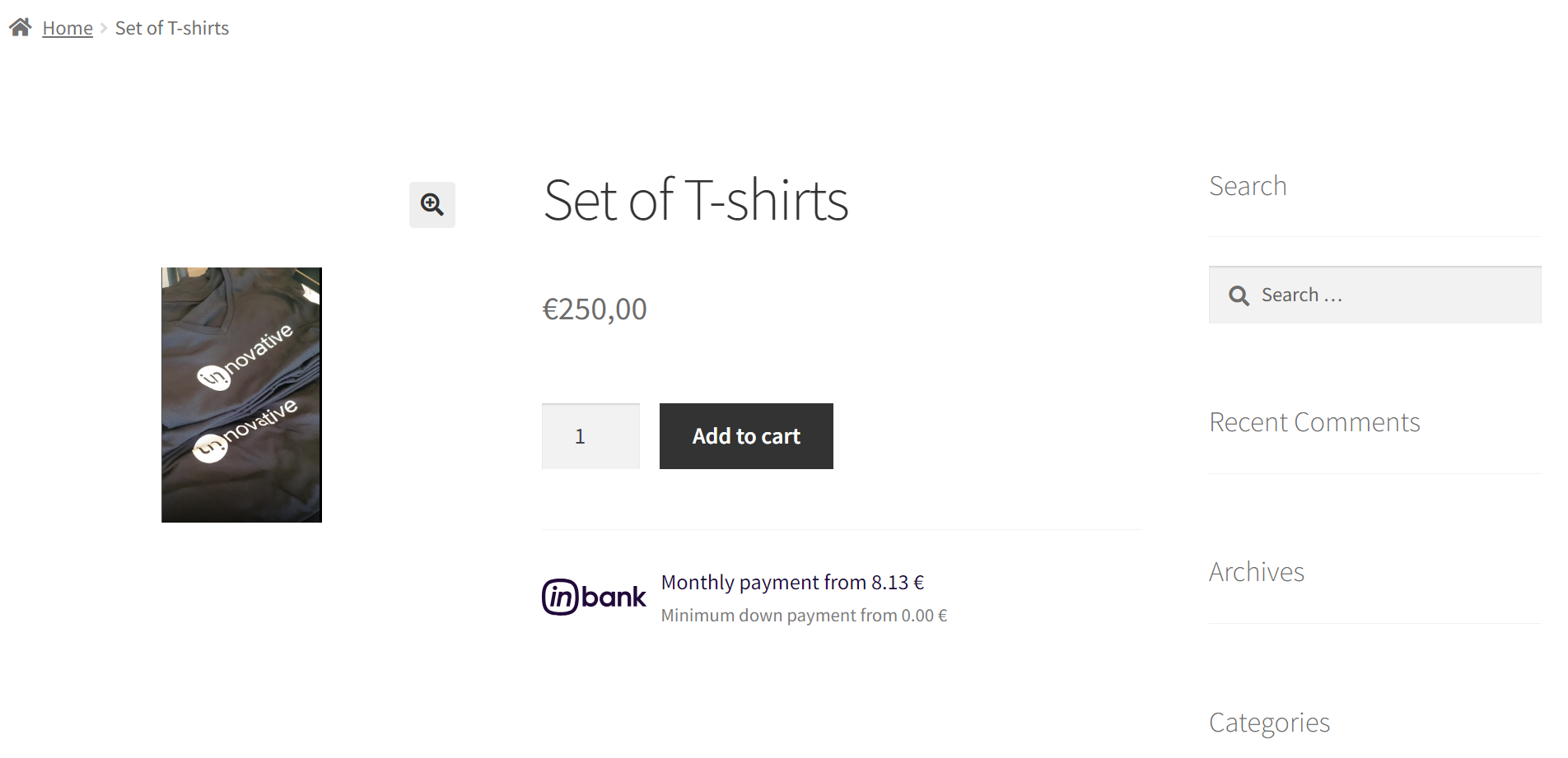Viewport: 1568px width, 758px height.
Task: Click the 'Minimum down payment from 0.00 €' text
Action: (x=804, y=616)
